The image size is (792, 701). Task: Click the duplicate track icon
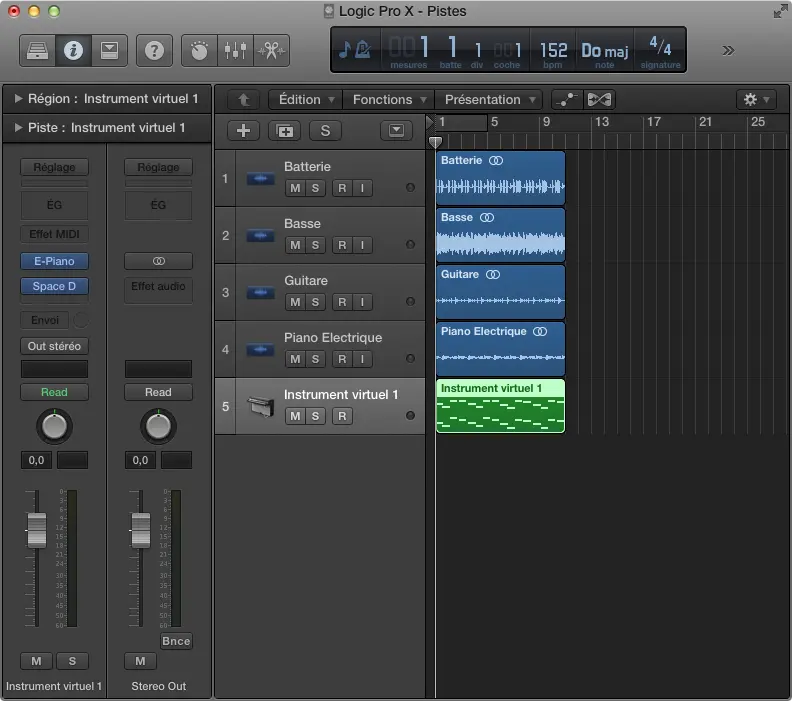[x=285, y=131]
